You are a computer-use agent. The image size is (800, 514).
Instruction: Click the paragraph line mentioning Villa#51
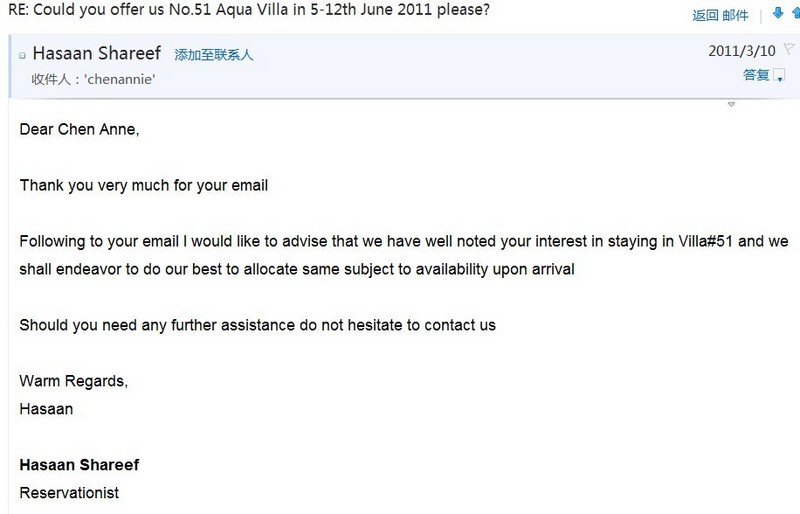coord(398,241)
